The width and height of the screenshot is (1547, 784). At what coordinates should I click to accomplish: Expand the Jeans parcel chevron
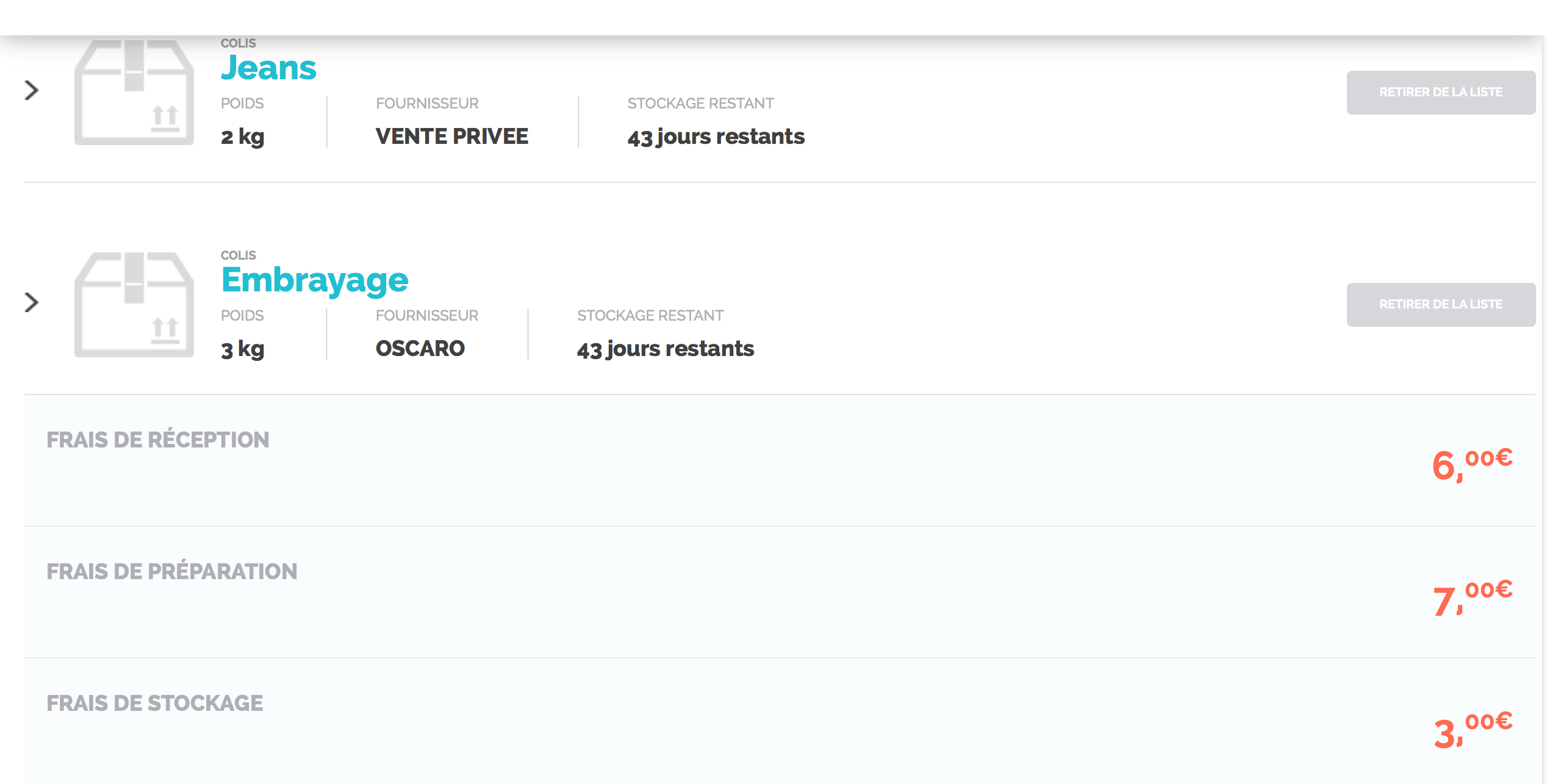pos(32,90)
